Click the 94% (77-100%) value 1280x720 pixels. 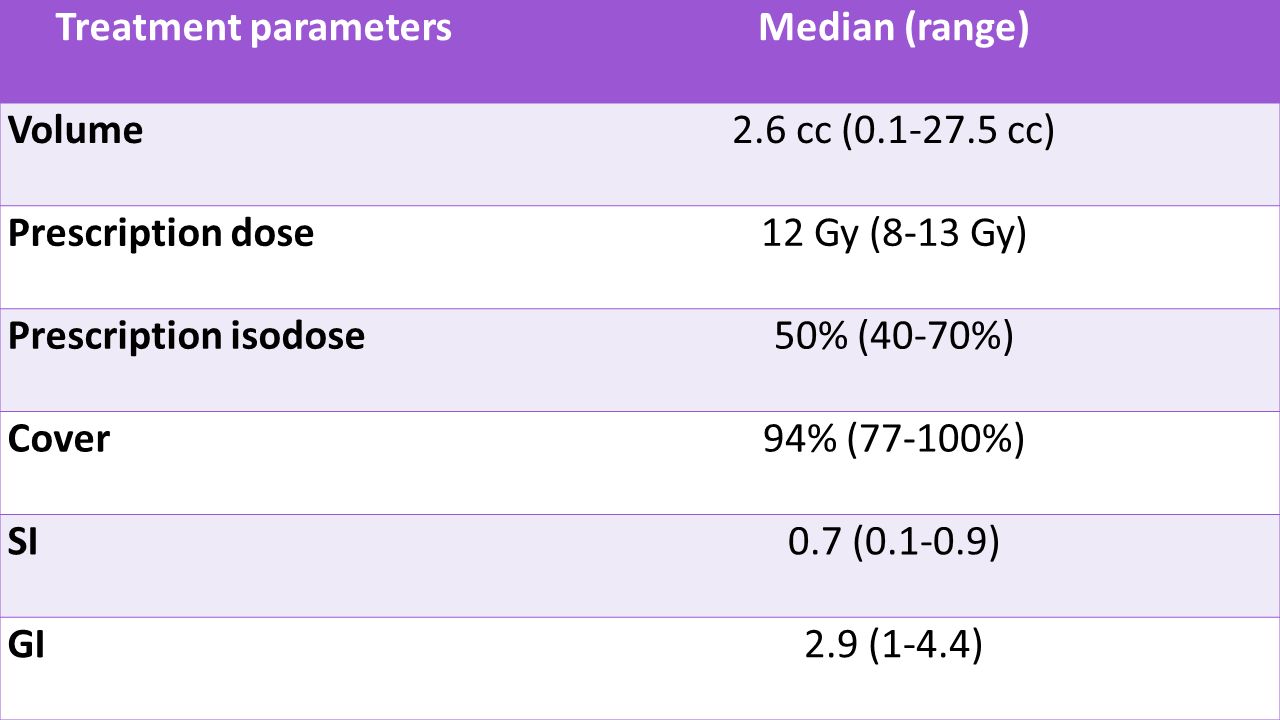[894, 440]
